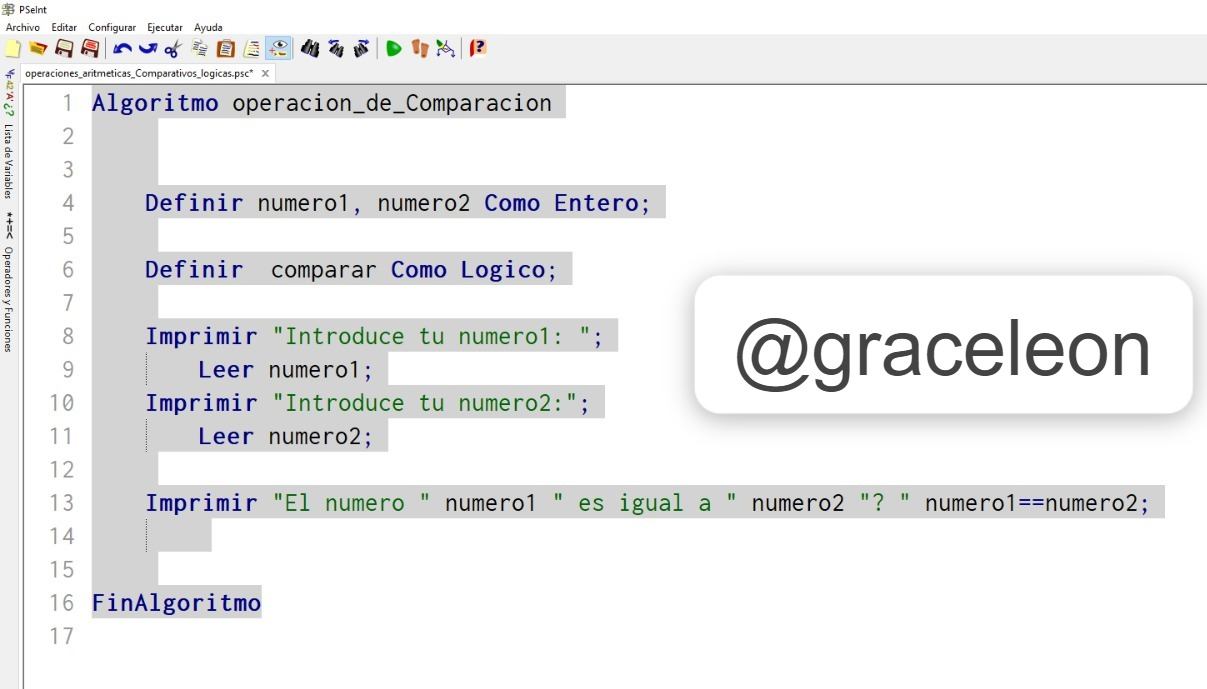Click 'Algoritmo' keyword on line 1
Screen dimensions: 1207x689
155,103
